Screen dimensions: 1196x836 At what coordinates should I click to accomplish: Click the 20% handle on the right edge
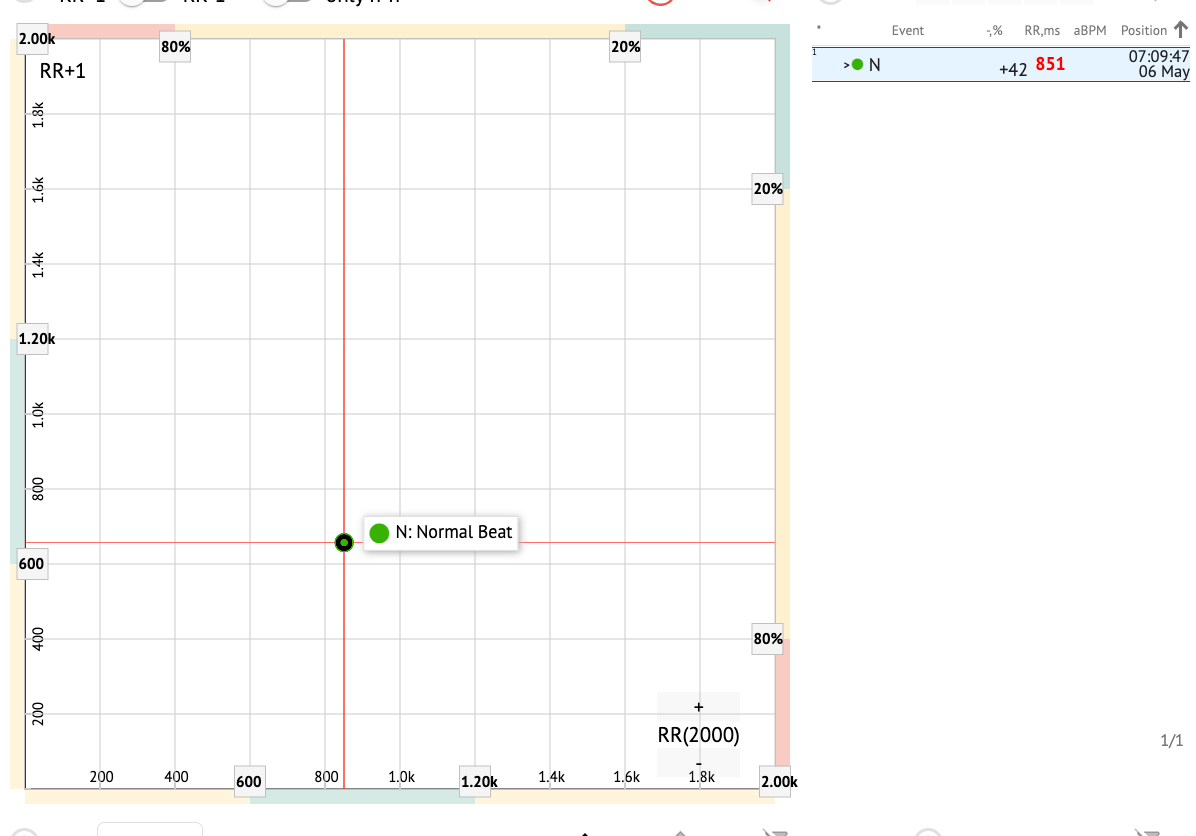click(x=768, y=189)
